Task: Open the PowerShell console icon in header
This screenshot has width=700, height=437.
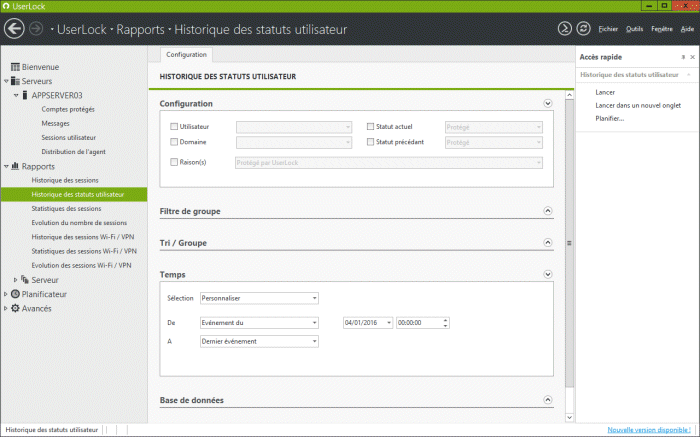Action: pyautogui.click(x=565, y=29)
